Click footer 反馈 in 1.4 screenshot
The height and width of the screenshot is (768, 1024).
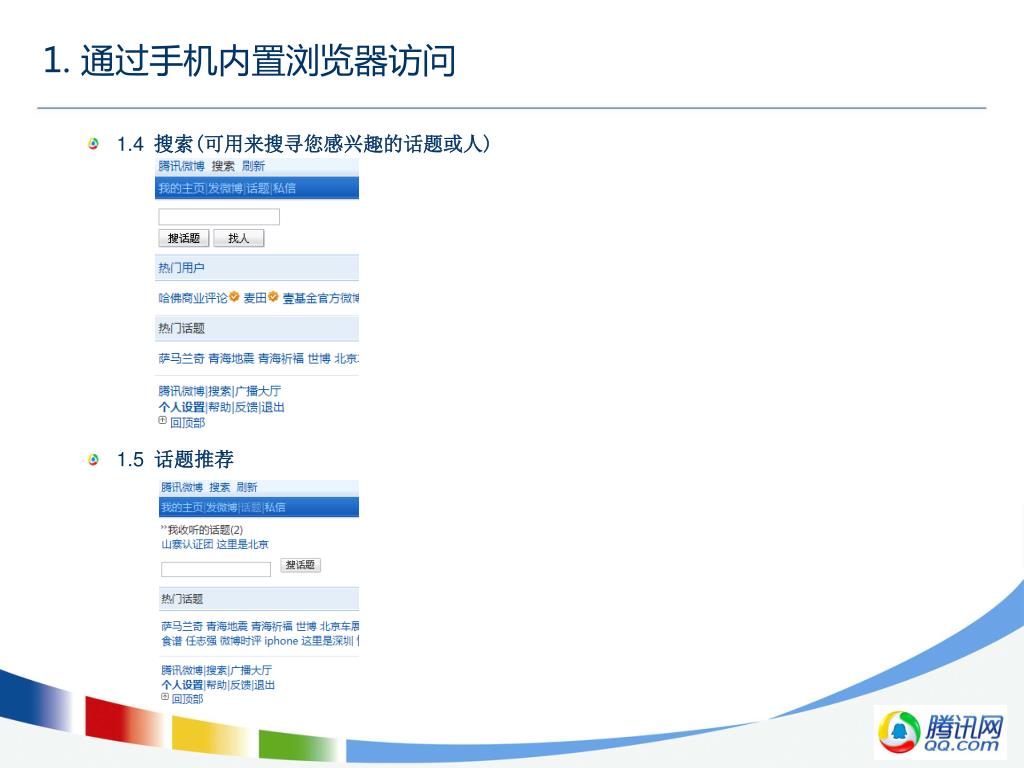[246, 408]
